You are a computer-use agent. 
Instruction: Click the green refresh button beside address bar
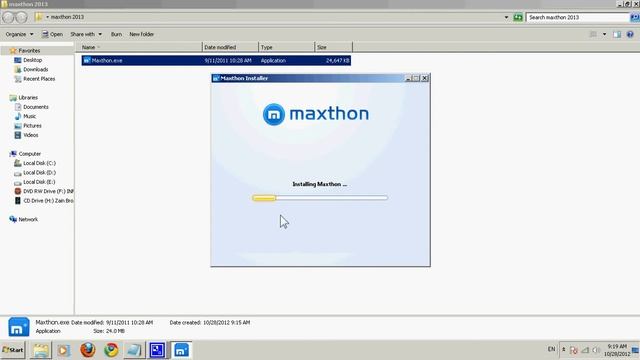pyautogui.click(x=518, y=17)
